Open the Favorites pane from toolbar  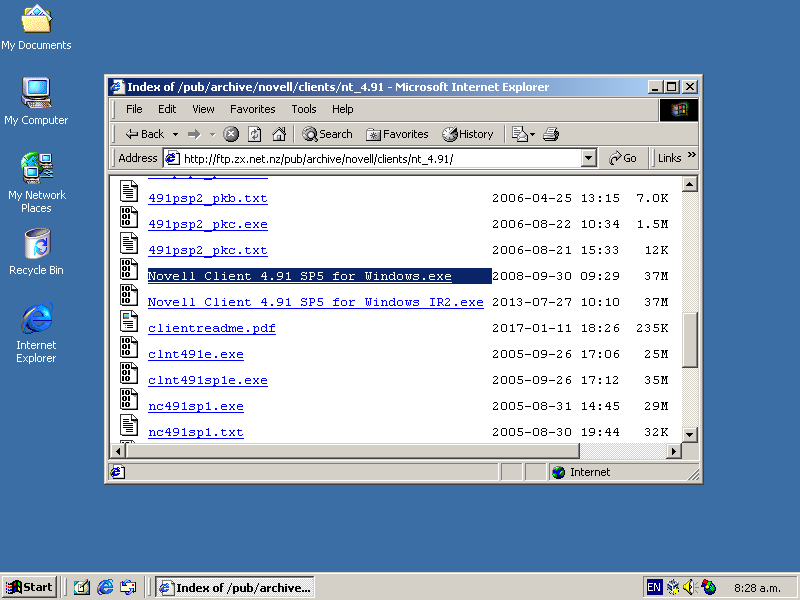(x=397, y=134)
